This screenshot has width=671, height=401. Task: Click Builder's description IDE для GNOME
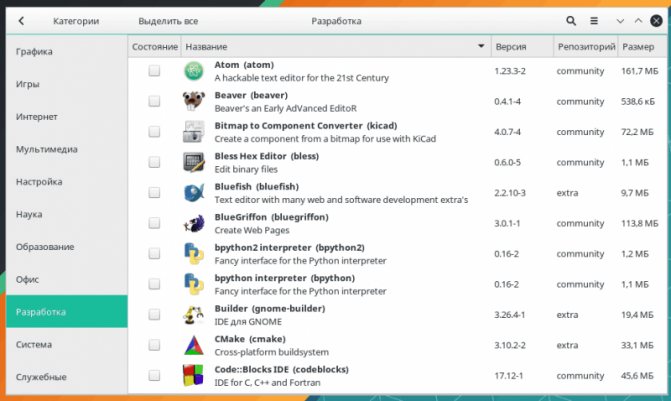[x=248, y=321]
